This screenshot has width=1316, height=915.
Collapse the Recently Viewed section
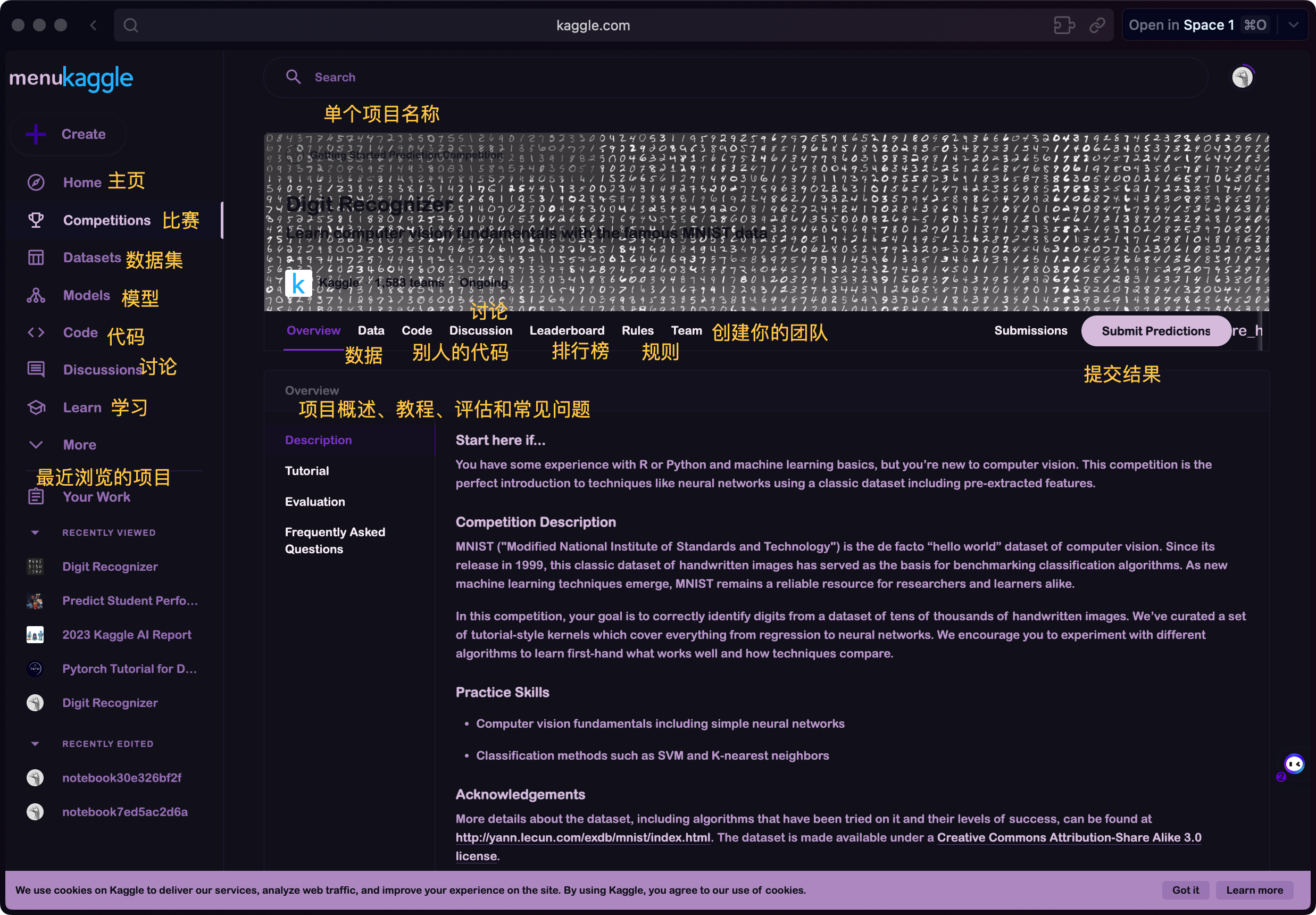click(x=35, y=533)
